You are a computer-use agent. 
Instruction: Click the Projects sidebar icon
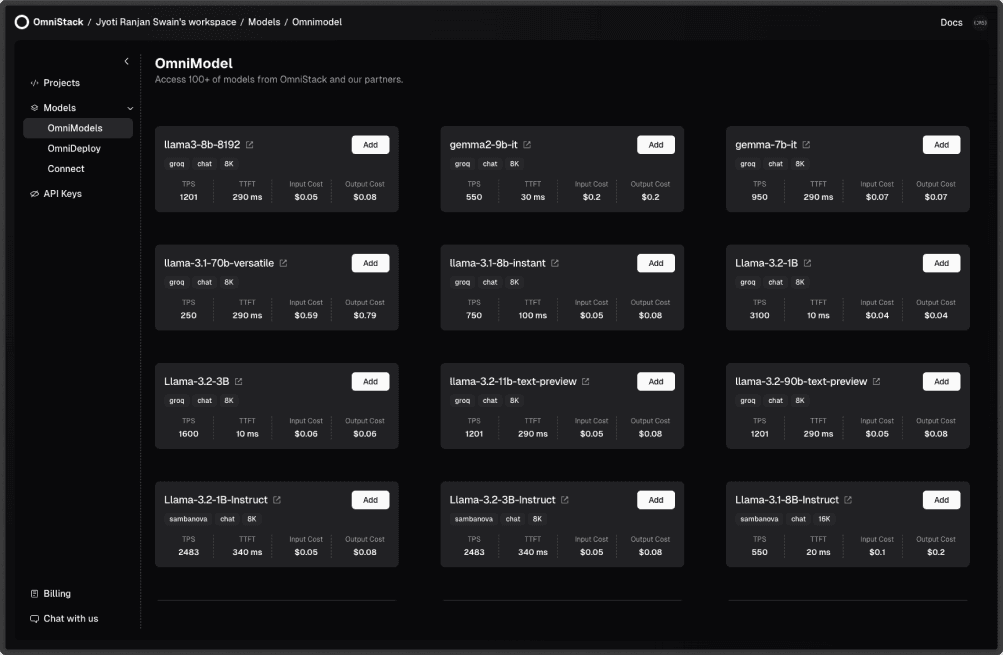pos(35,83)
